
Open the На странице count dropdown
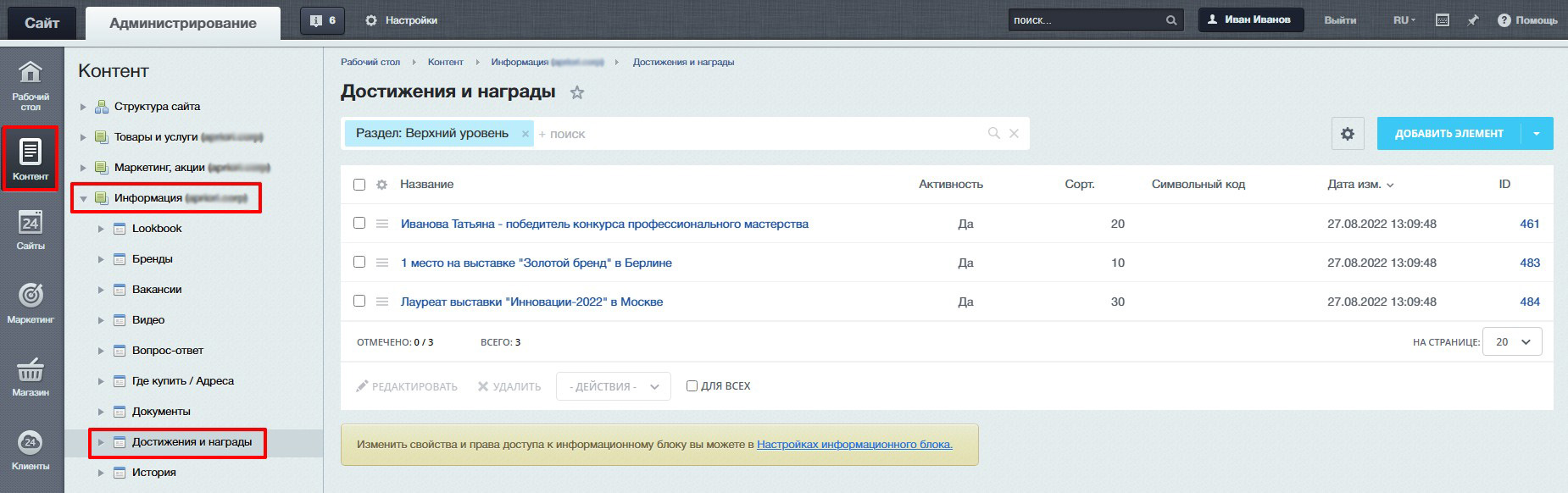(x=1512, y=342)
